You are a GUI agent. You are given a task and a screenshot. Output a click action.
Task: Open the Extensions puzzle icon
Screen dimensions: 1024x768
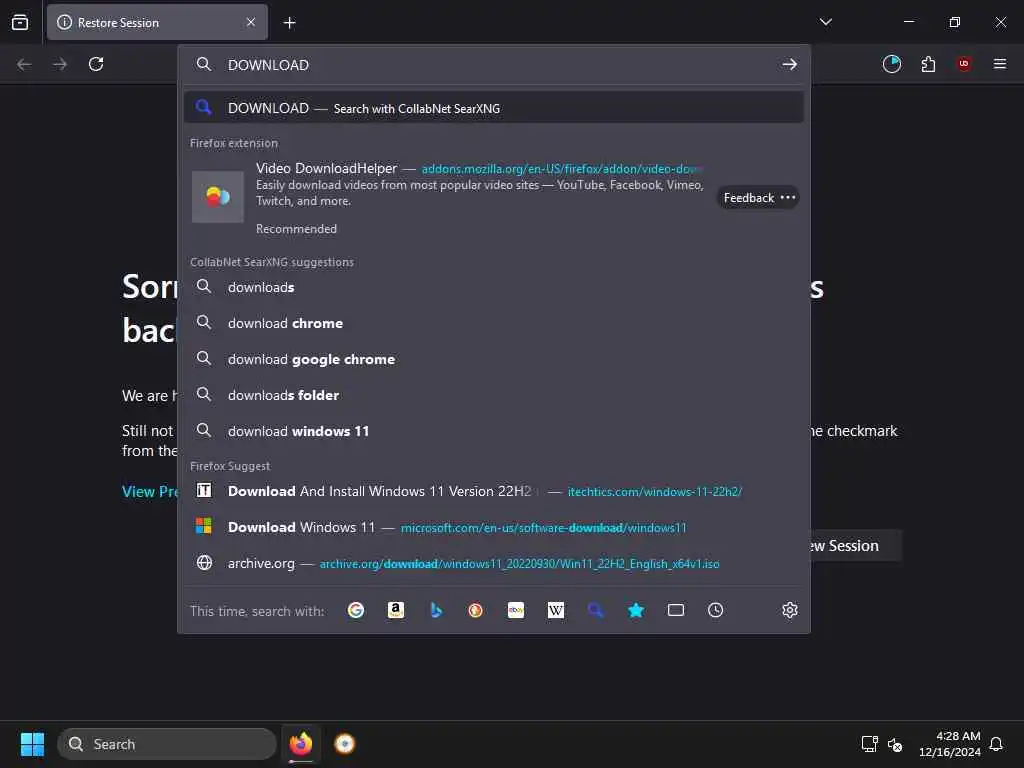pyautogui.click(x=928, y=64)
